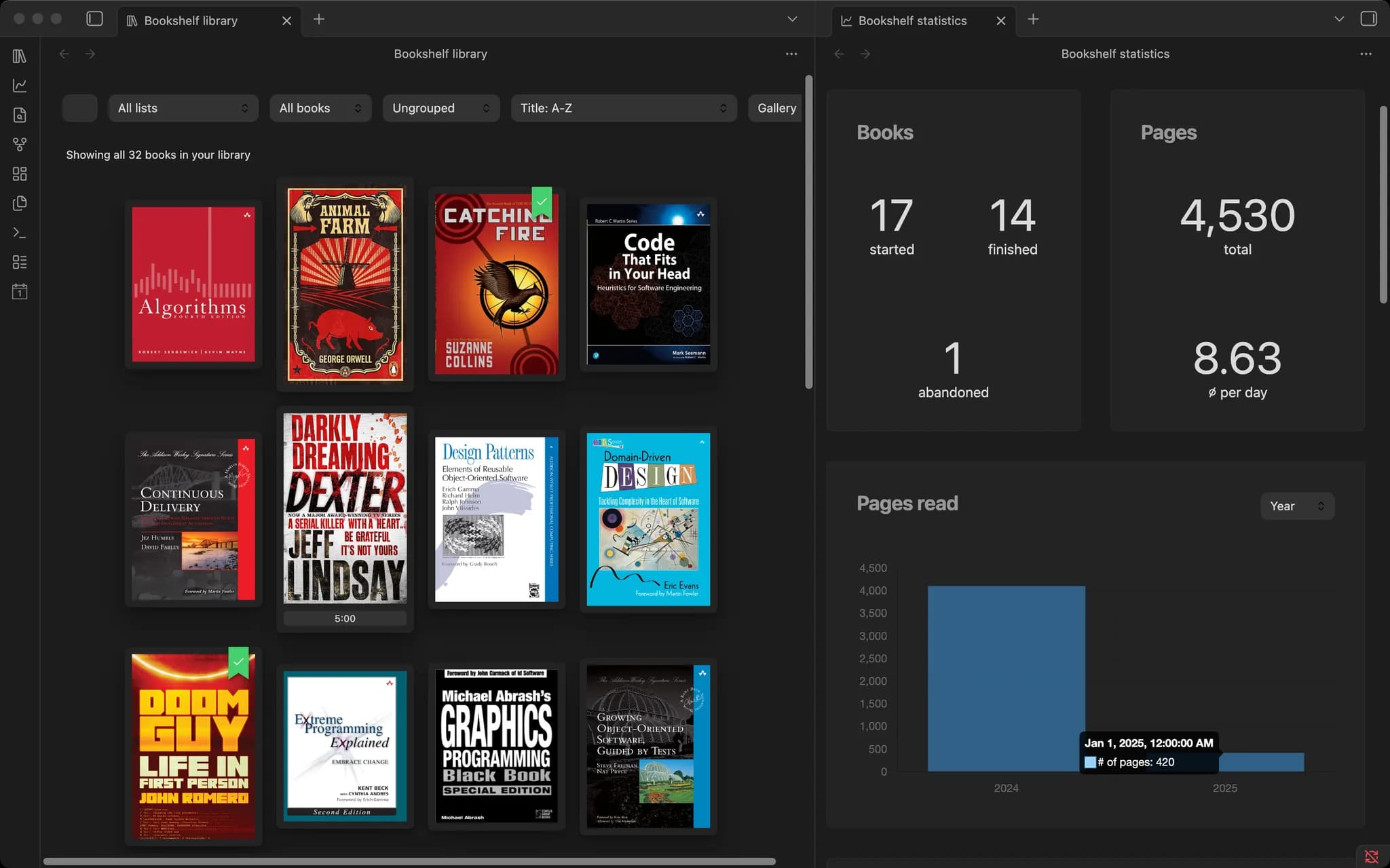Click the '4,530' total pages value
This screenshot has height=868, width=1390.
(1237, 216)
